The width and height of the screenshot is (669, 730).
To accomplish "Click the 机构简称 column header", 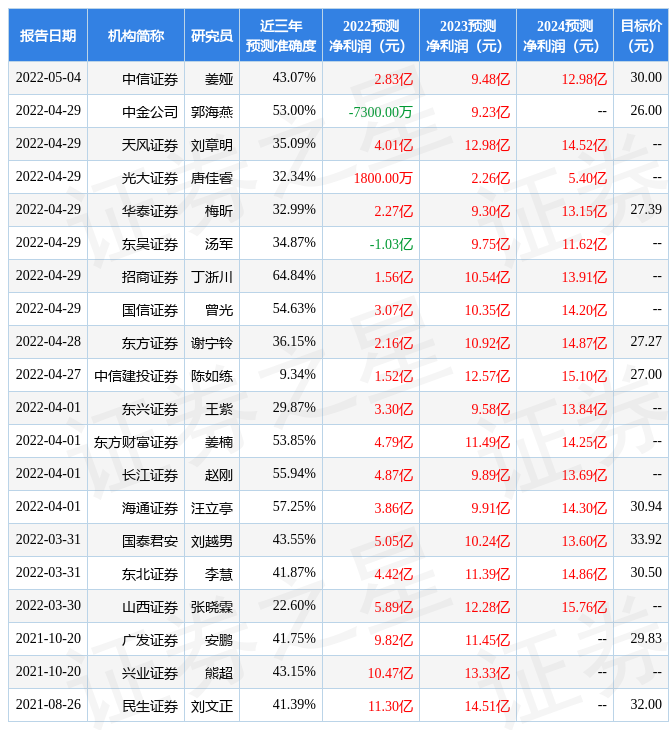I will tap(136, 35).
